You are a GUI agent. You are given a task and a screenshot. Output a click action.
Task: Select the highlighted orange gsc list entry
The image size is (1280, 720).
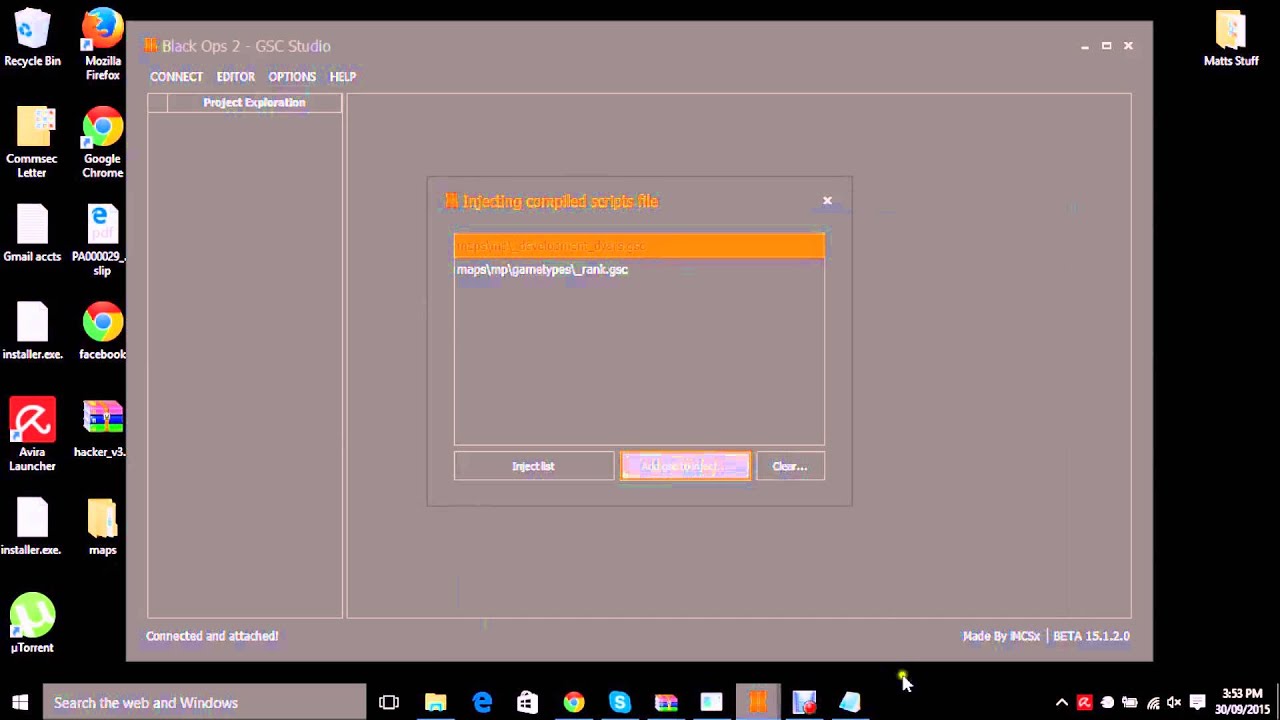pyautogui.click(x=639, y=246)
